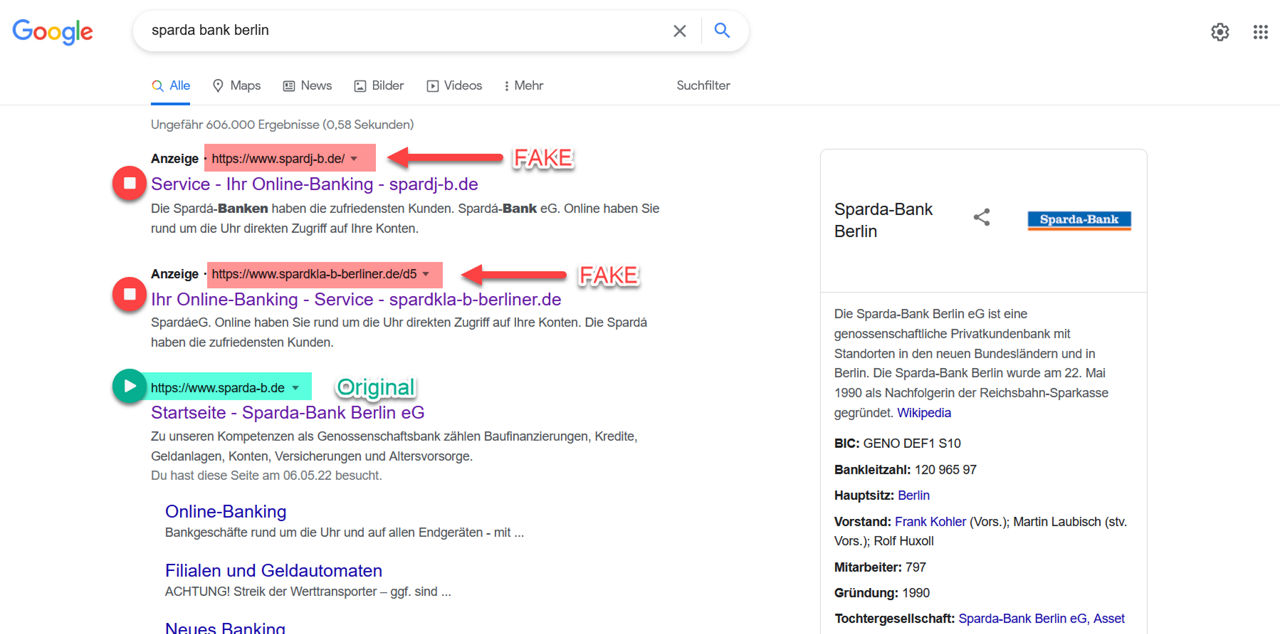Click the Wikipedia link in the knowledge panel
Image resolution: width=1280 pixels, height=634 pixels.
point(924,413)
